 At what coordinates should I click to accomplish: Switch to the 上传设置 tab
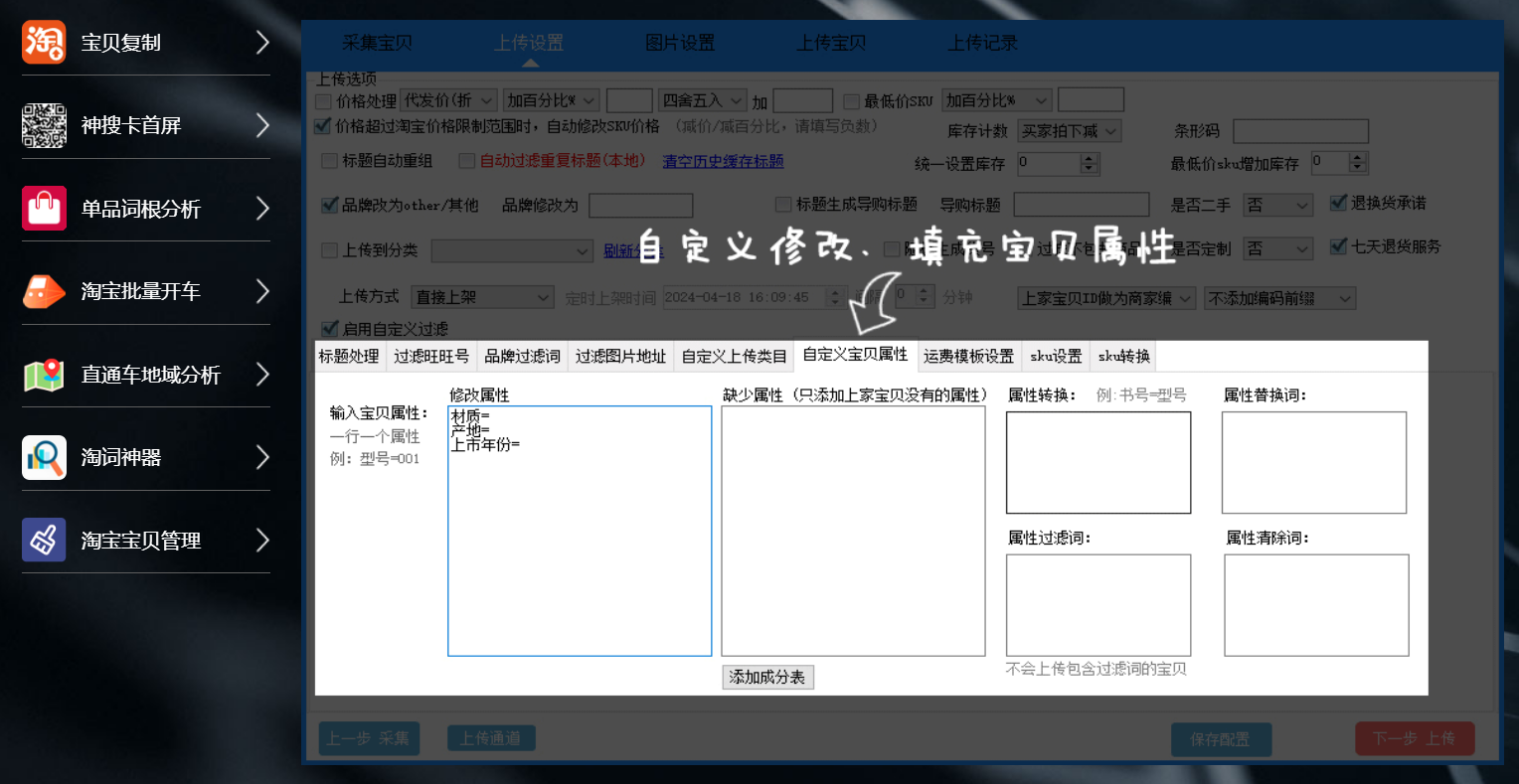pos(529,43)
